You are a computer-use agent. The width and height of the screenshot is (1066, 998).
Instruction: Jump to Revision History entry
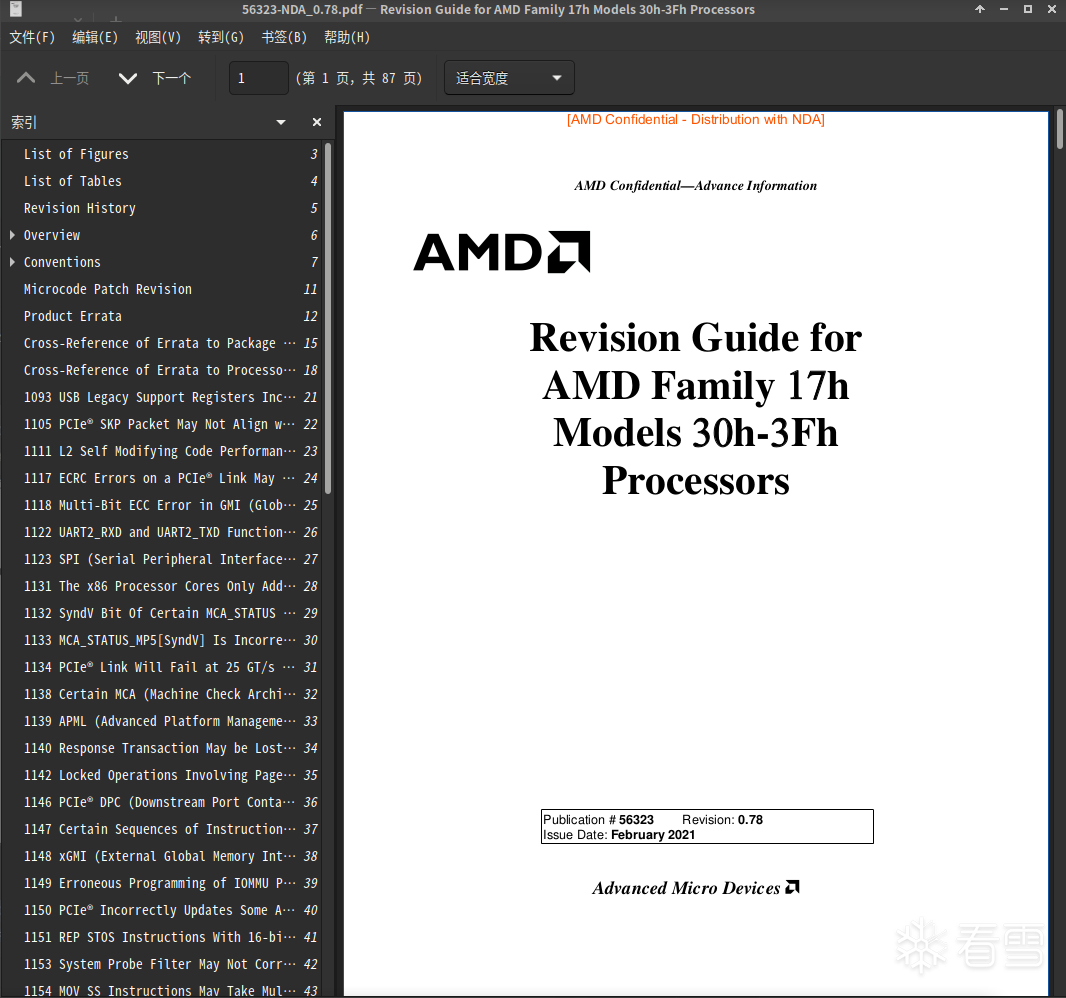(x=162, y=209)
